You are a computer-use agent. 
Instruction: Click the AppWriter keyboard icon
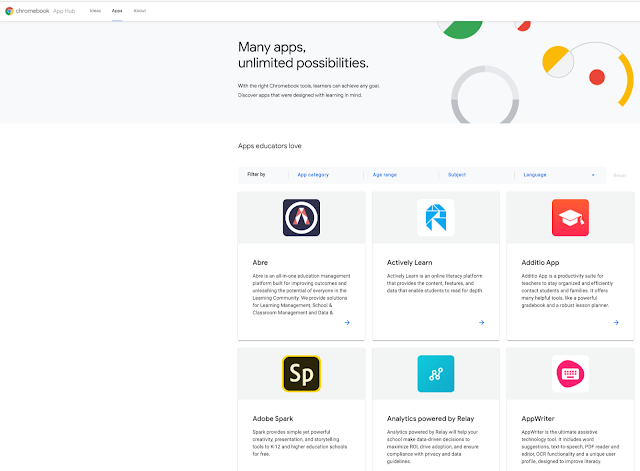570,374
